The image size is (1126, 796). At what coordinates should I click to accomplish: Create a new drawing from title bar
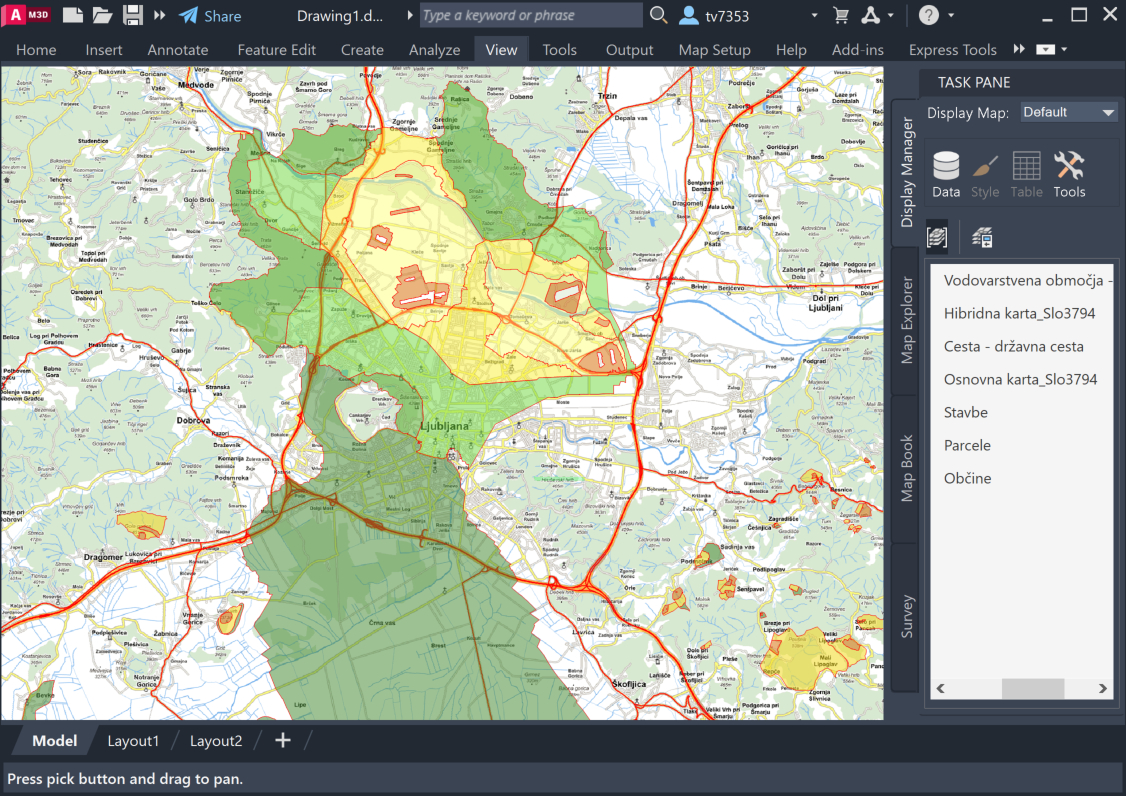click(x=73, y=15)
